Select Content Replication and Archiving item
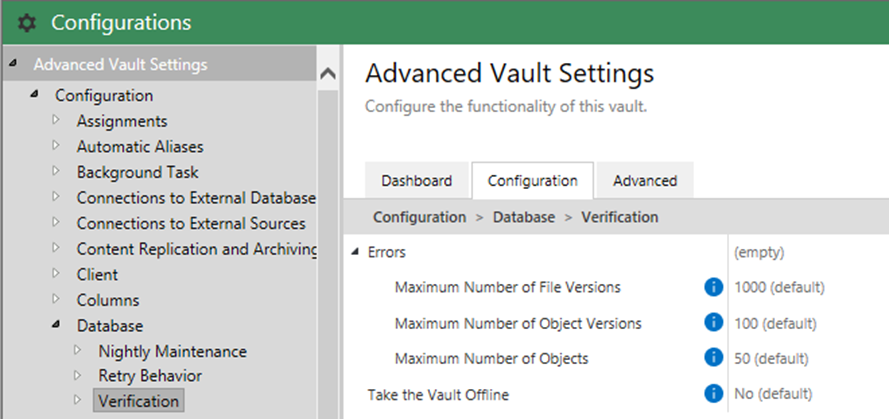This screenshot has width=889, height=419. coord(196,248)
